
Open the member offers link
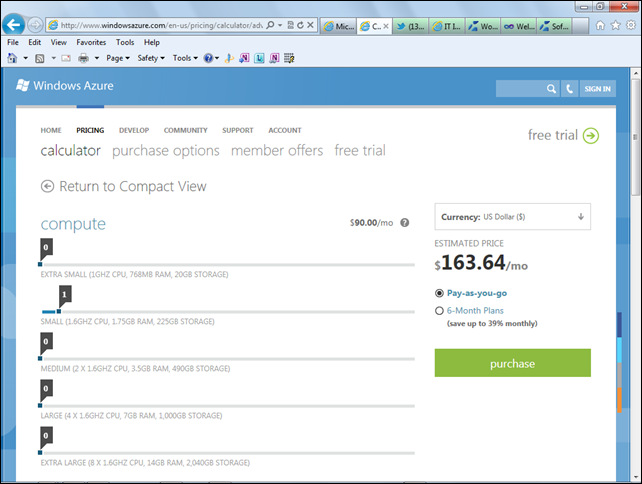tap(277, 151)
